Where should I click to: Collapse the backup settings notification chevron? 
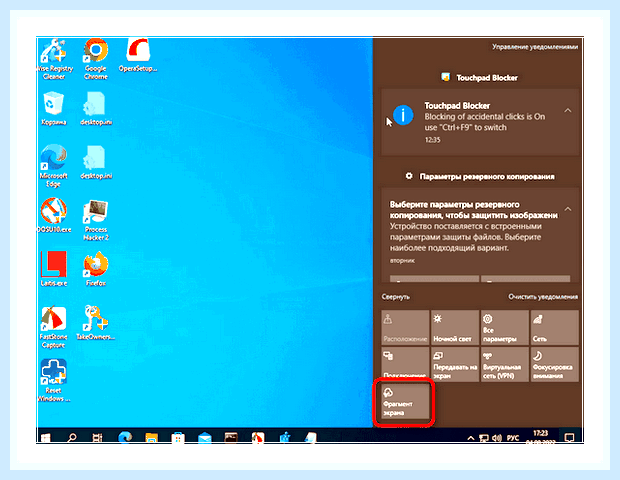(567, 209)
